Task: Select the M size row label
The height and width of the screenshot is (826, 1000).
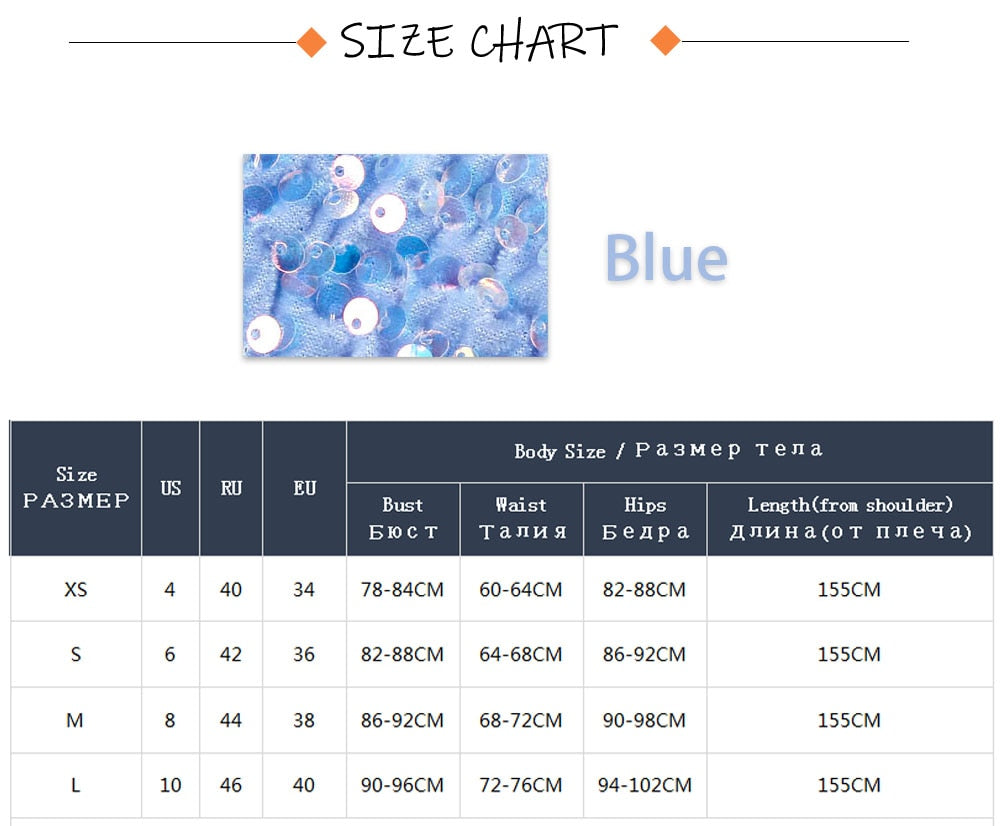Action: pyautogui.click(x=76, y=720)
